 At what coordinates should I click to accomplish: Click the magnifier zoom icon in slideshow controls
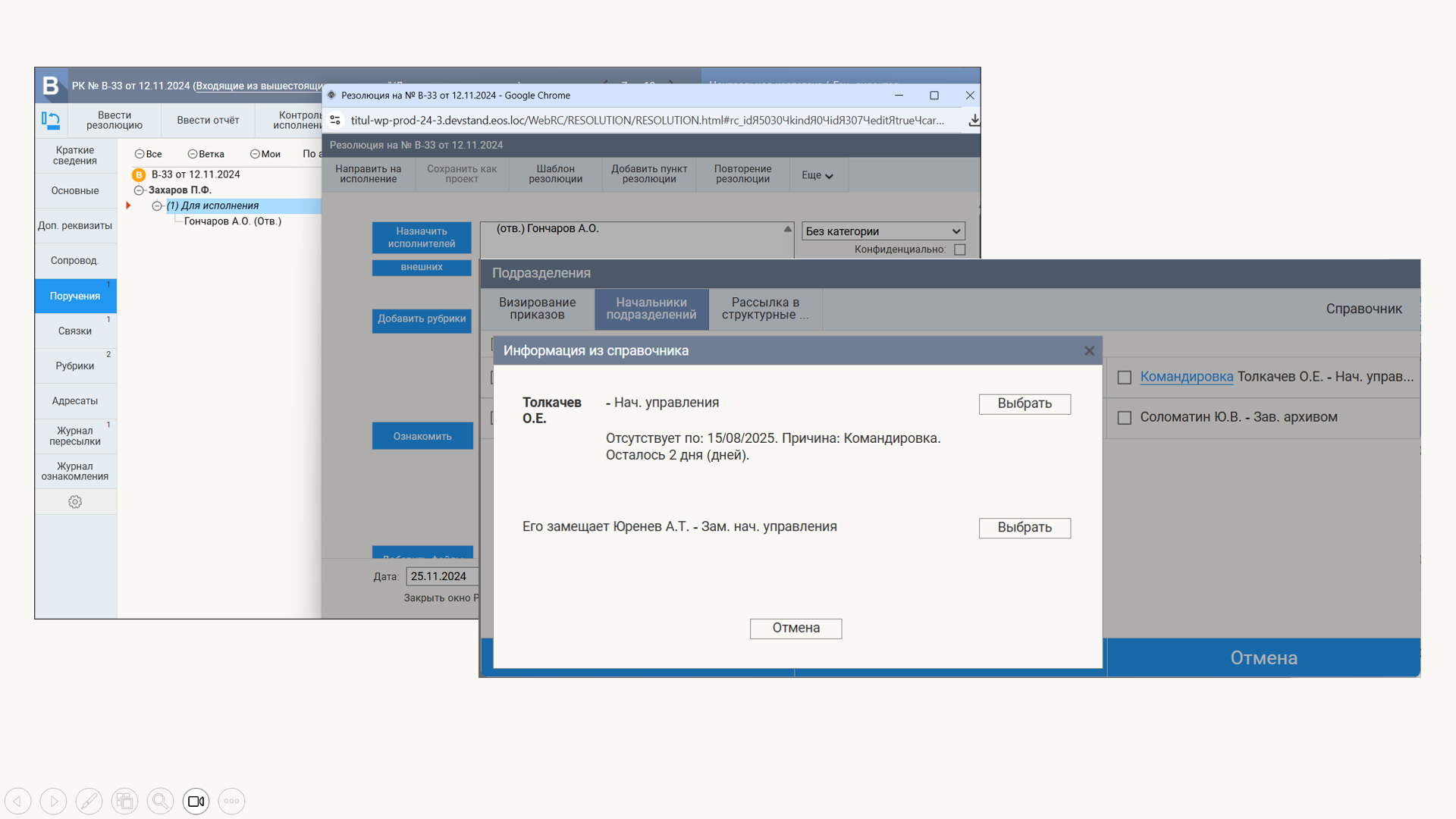tap(160, 801)
